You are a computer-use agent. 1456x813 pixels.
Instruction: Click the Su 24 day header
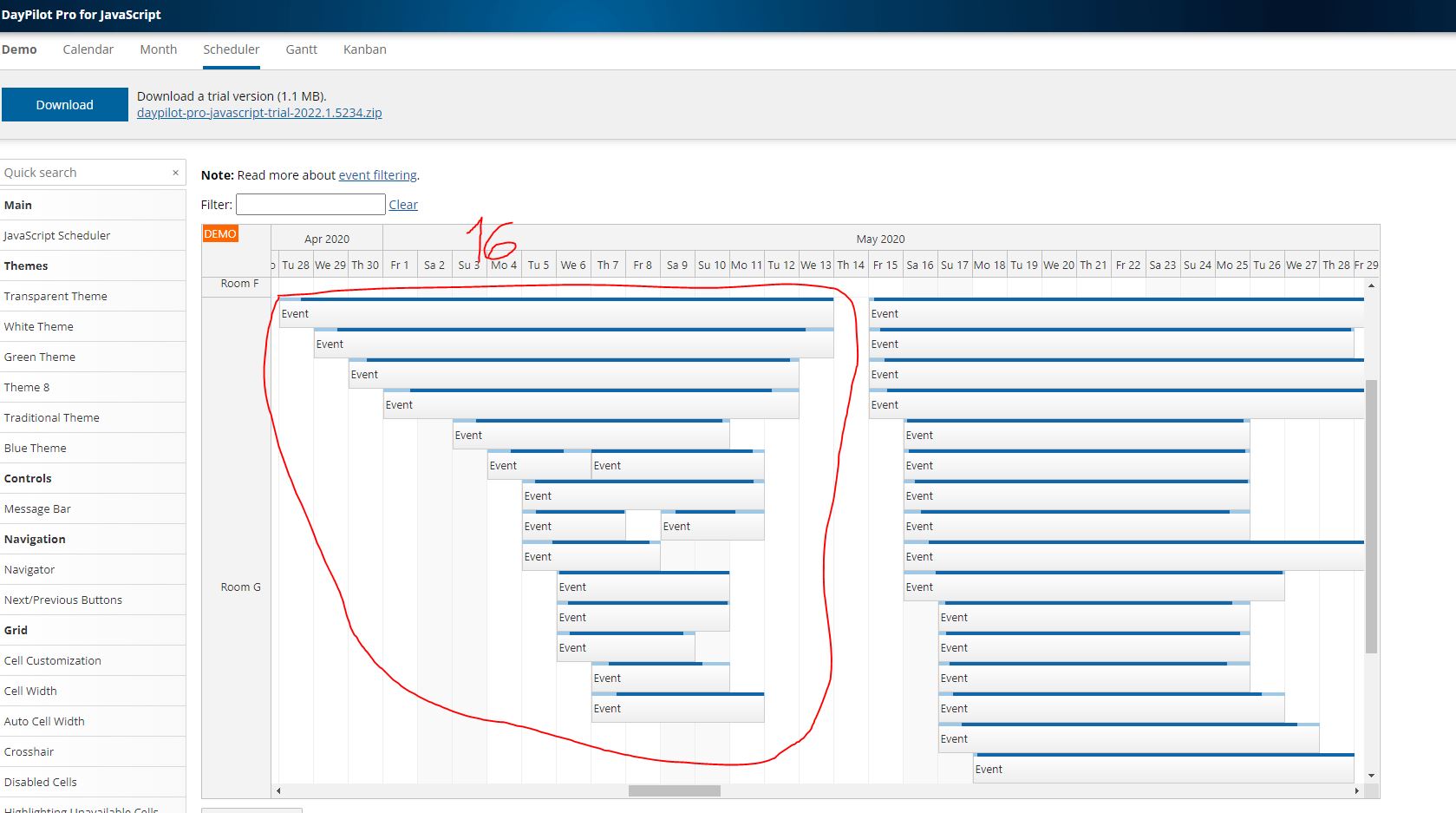coord(1198,266)
